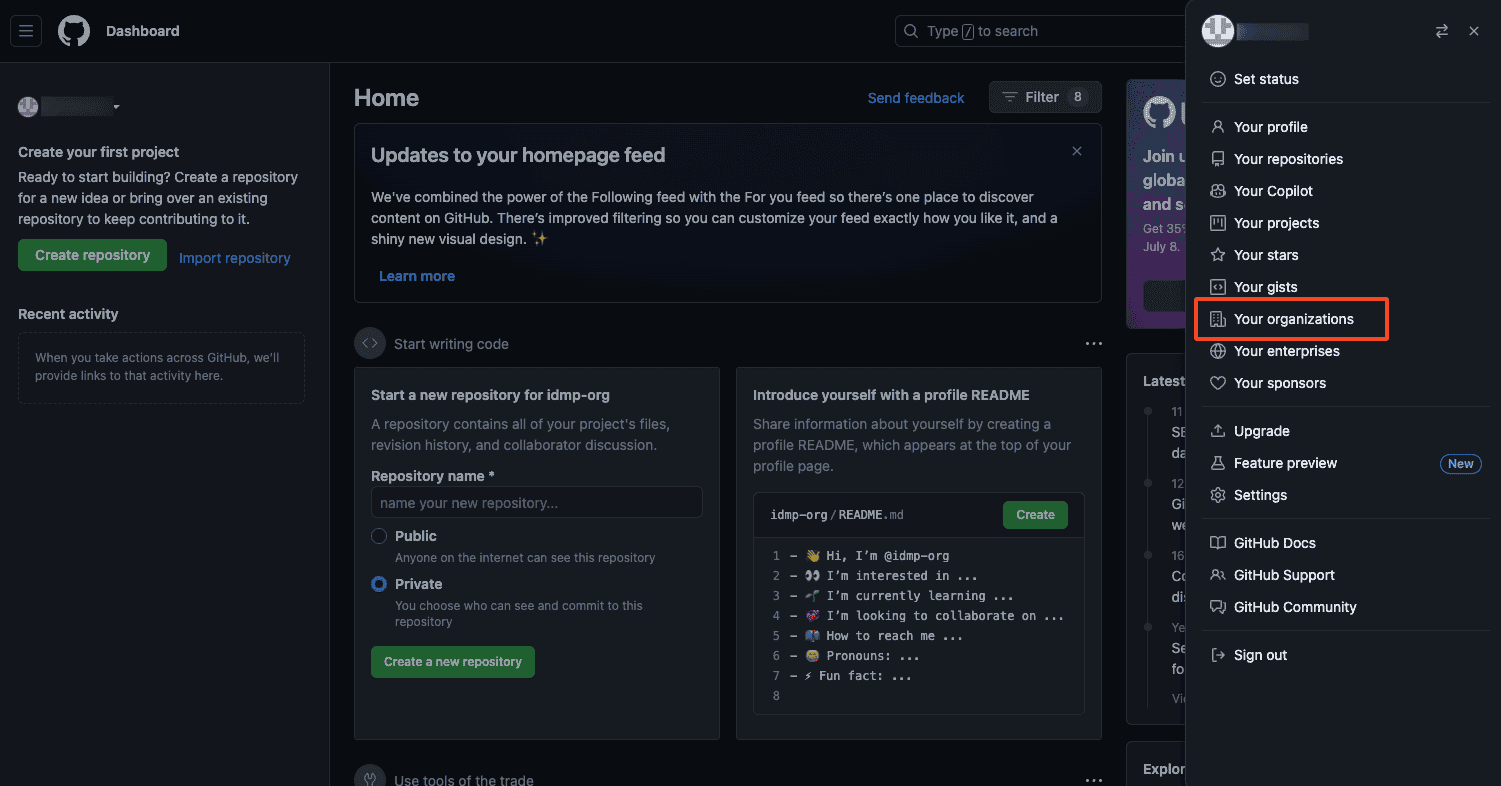Open the Use tools of the trade options menu

[x=1094, y=780]
